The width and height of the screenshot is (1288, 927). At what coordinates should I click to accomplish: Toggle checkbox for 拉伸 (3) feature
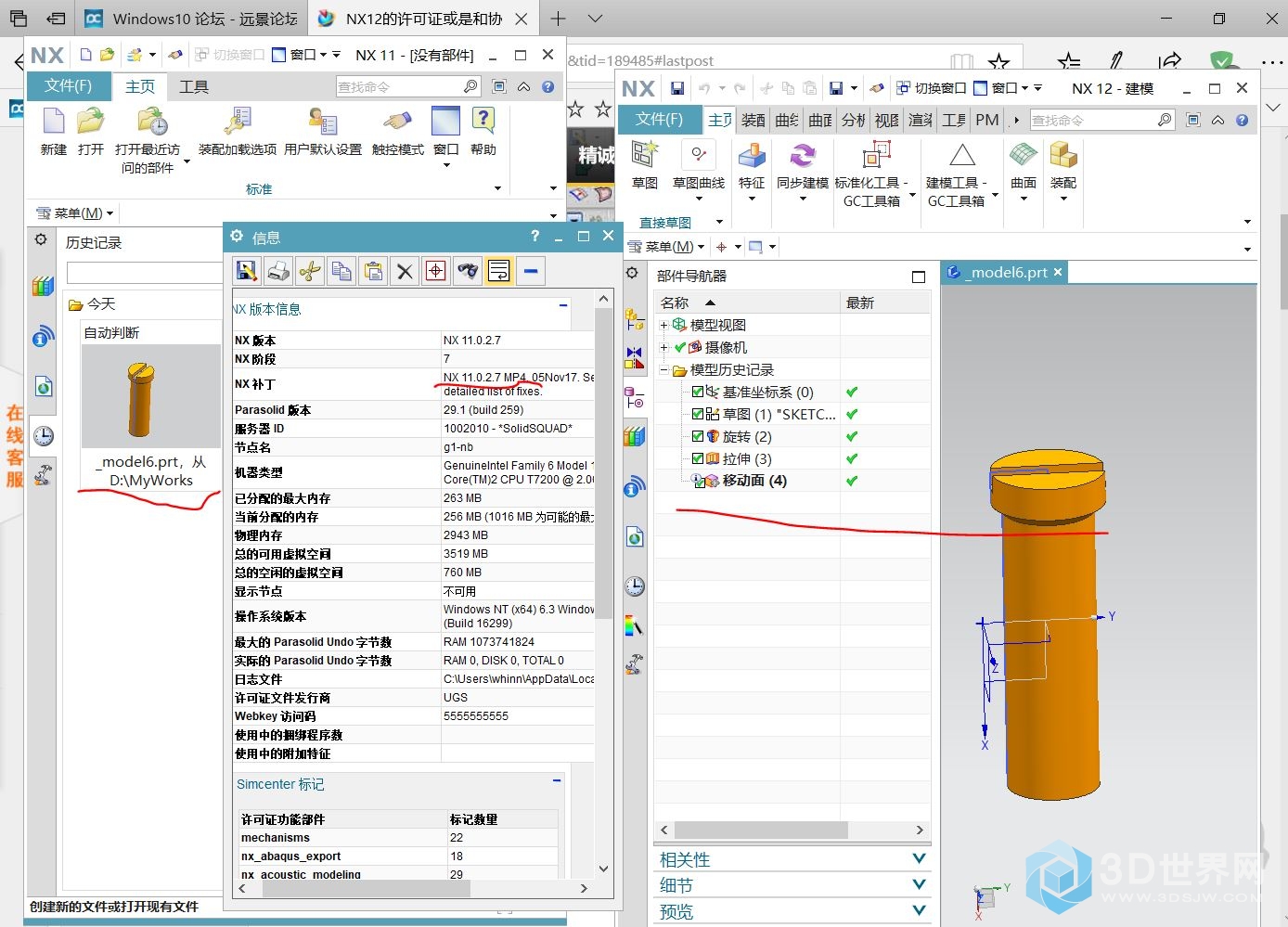(x=698, y=458)
